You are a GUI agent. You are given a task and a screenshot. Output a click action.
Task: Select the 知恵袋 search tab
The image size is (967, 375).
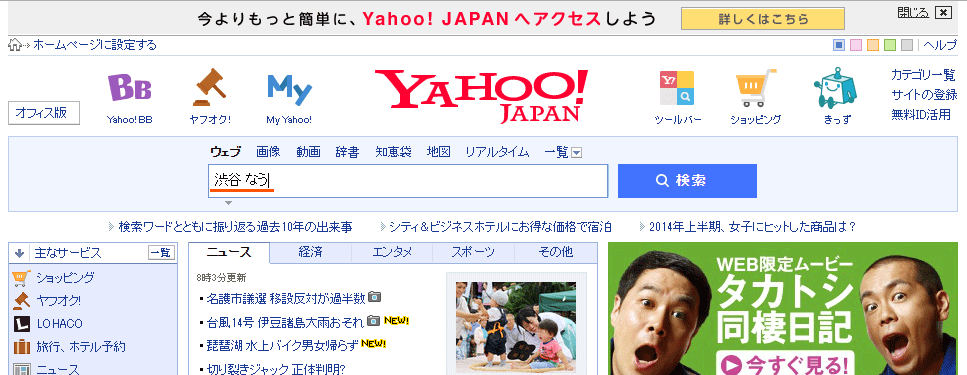tap(393, 152)
